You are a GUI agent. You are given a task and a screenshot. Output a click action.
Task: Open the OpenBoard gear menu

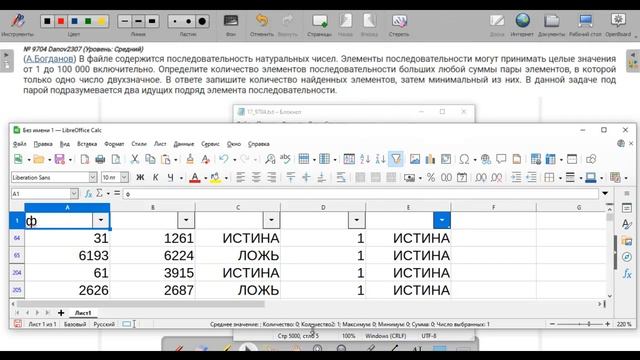pyautogui.click(x=618, y=20)
